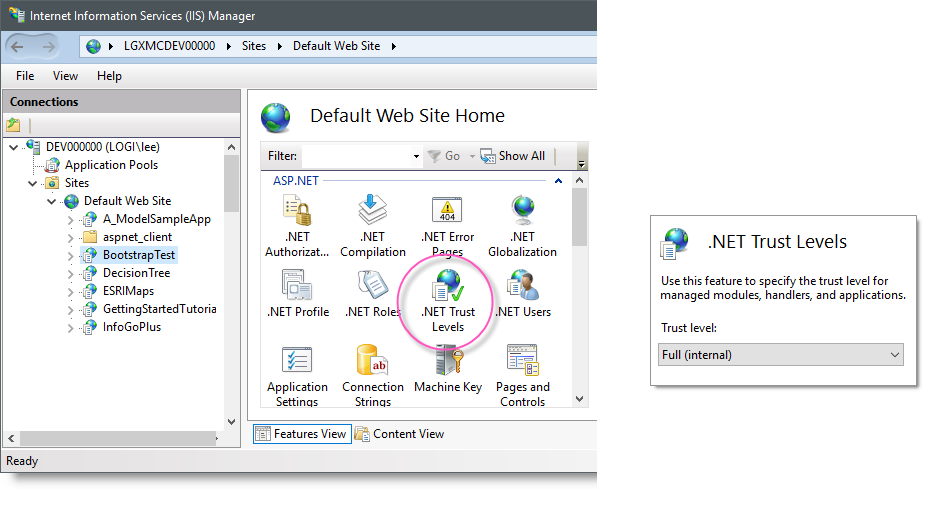
Task: Open the Machine Key feature
Action: tap(448, 369)
